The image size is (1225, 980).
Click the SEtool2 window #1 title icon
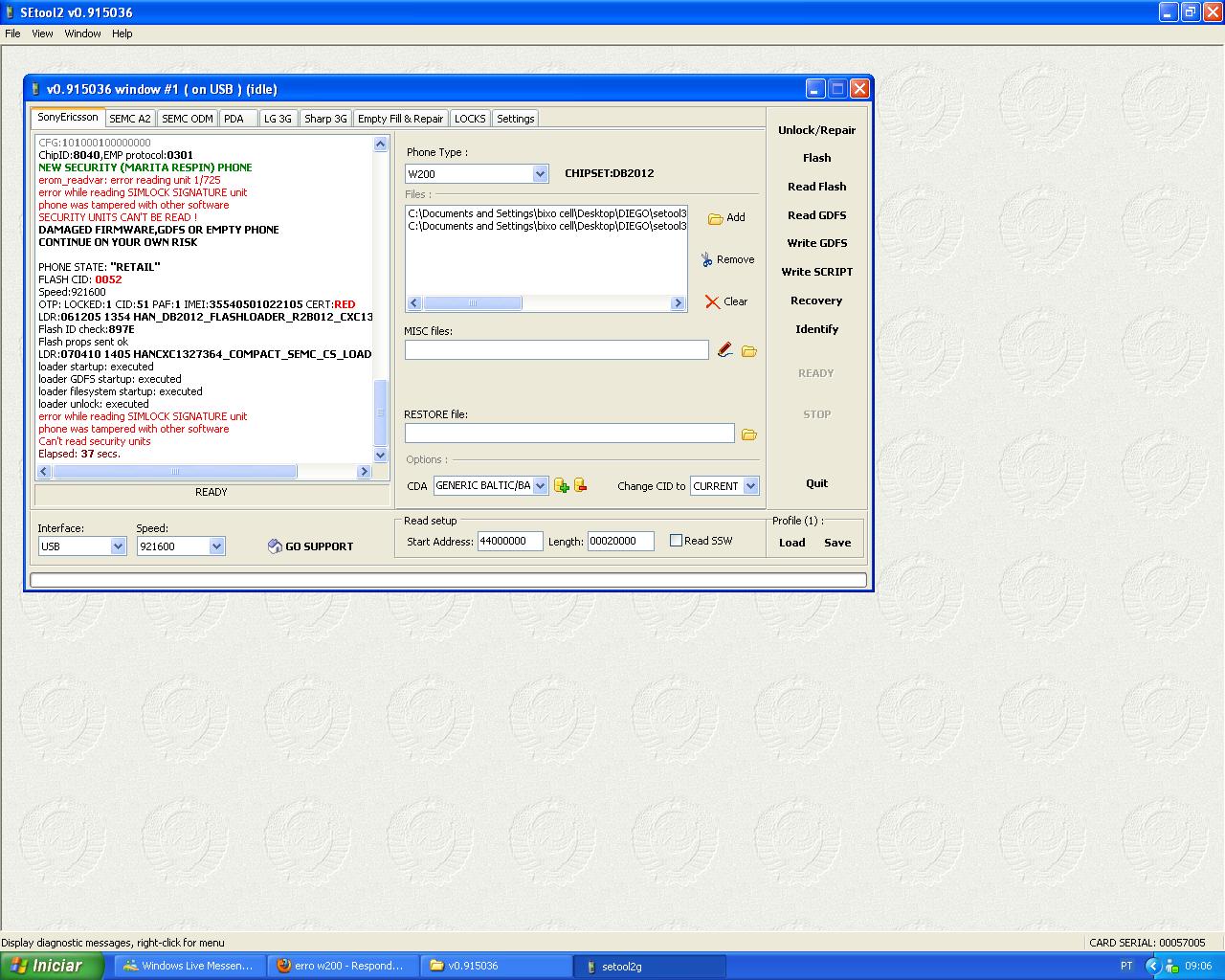(x=35, y=89)
